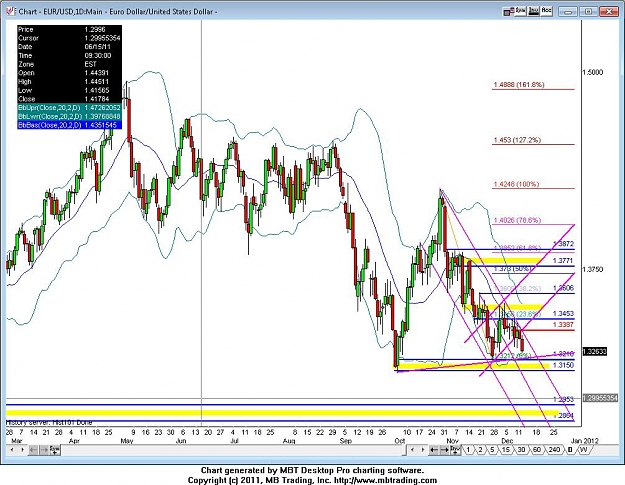Click the 1.5000 price axis label

coord(593,72)
